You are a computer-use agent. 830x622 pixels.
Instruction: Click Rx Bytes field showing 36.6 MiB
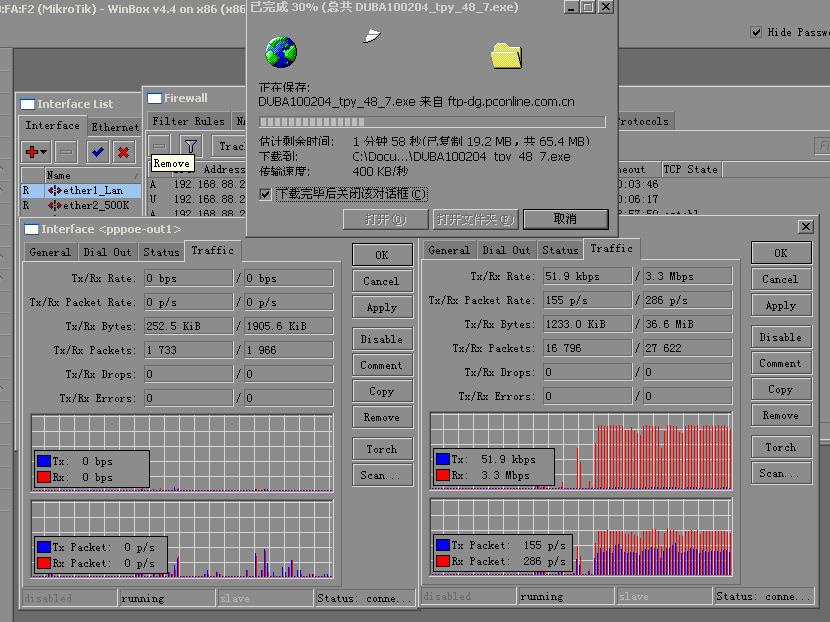click(688, 323)
